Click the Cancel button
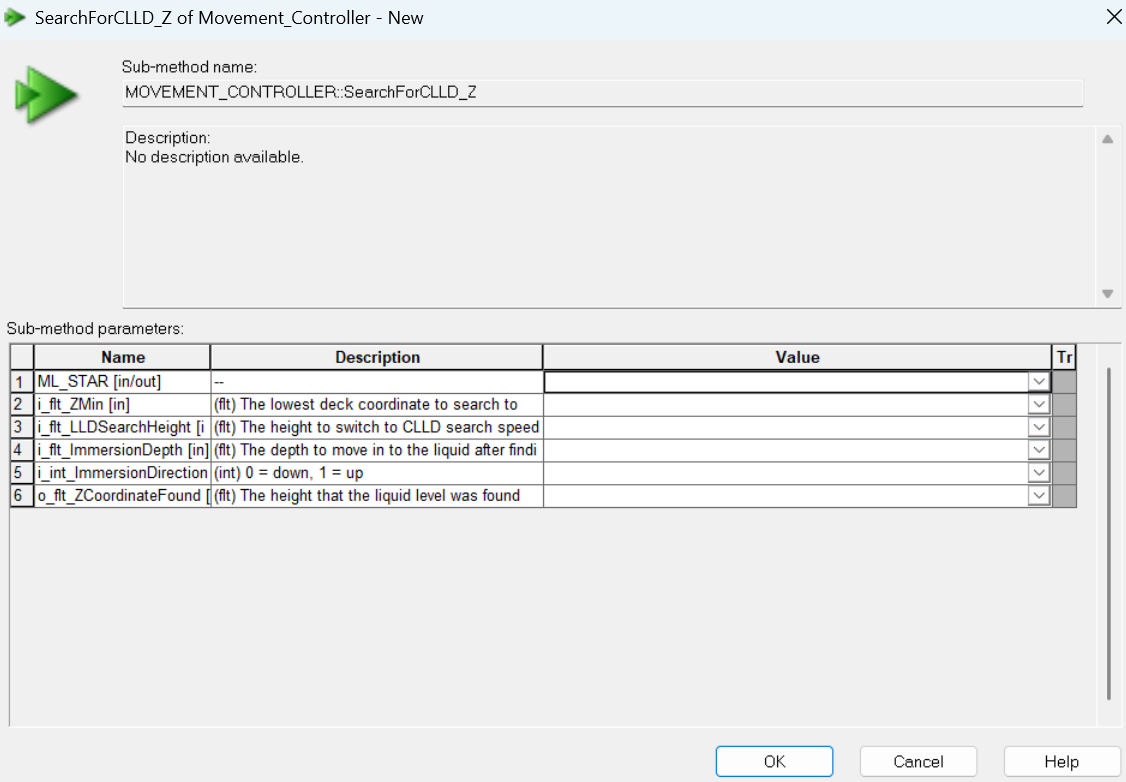This screenshot has height=782, width=1126. coord(918,761)
